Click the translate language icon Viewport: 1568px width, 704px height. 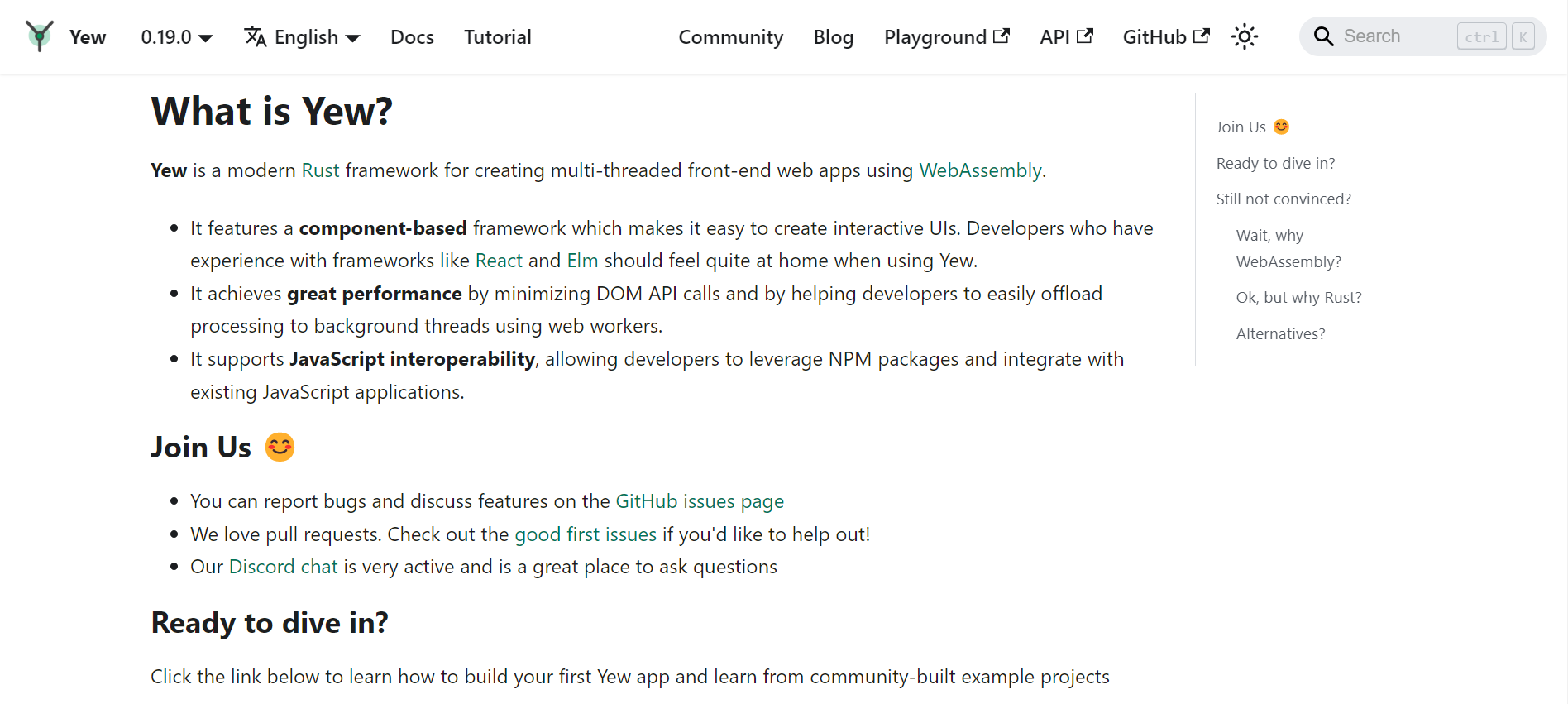pos(256,36)
